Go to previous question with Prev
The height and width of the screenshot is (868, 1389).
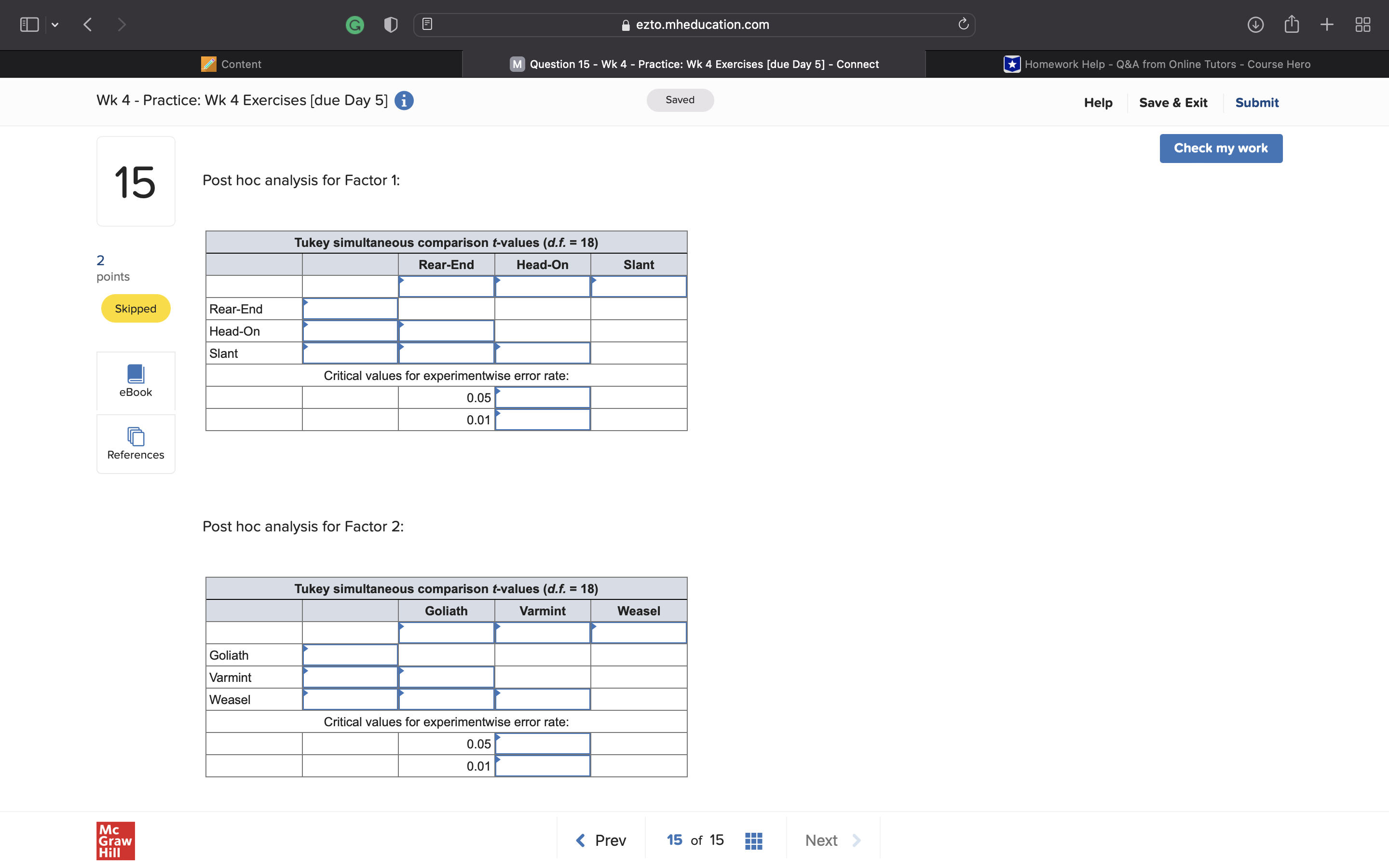(x=601, y=841)
